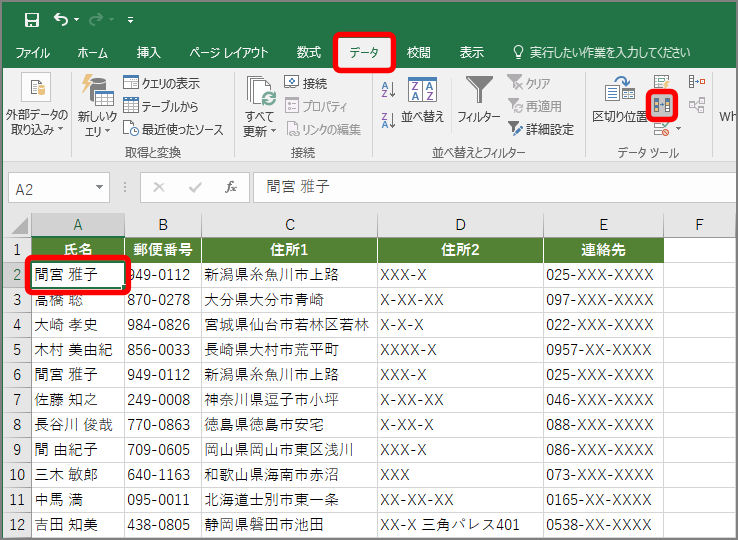Click the Remove Duplicates icon
The image size is (738, 540).
[662, 105]
